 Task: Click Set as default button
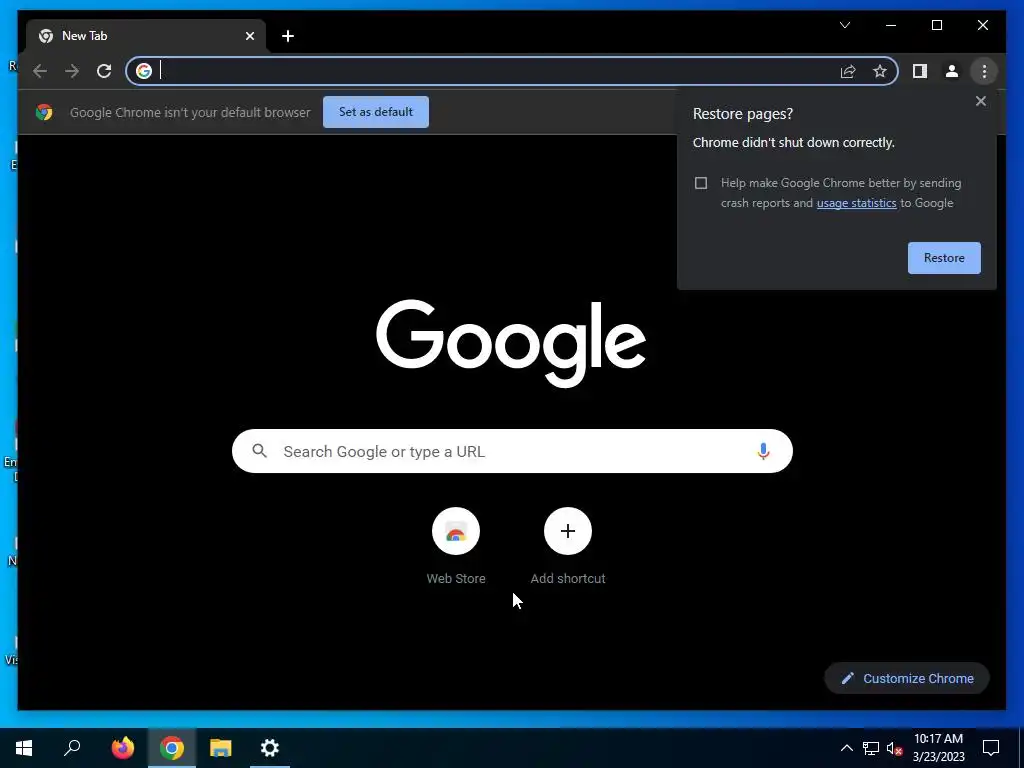pos(376,112)
